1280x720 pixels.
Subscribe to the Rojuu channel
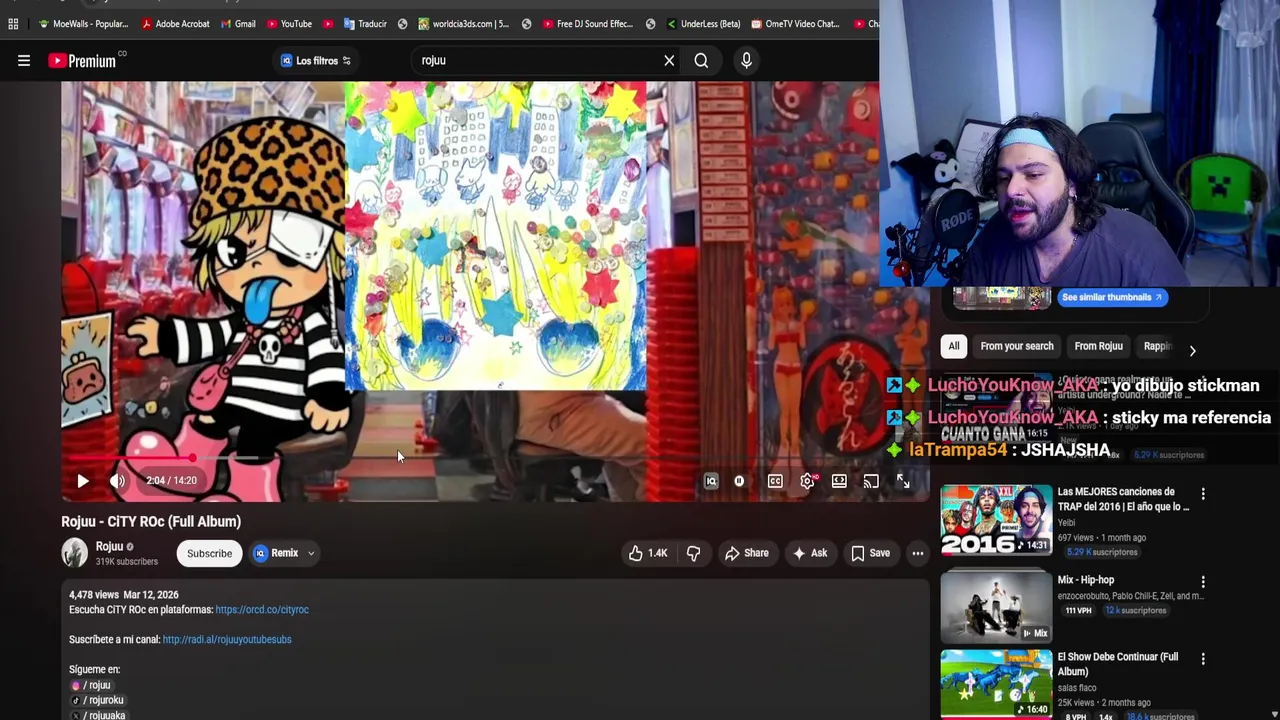point(209,553)
